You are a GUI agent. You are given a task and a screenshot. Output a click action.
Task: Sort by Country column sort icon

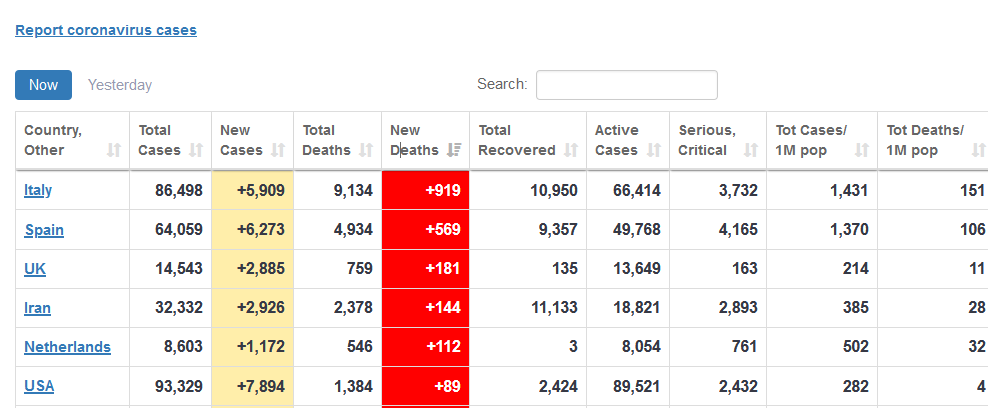point(113,150)
